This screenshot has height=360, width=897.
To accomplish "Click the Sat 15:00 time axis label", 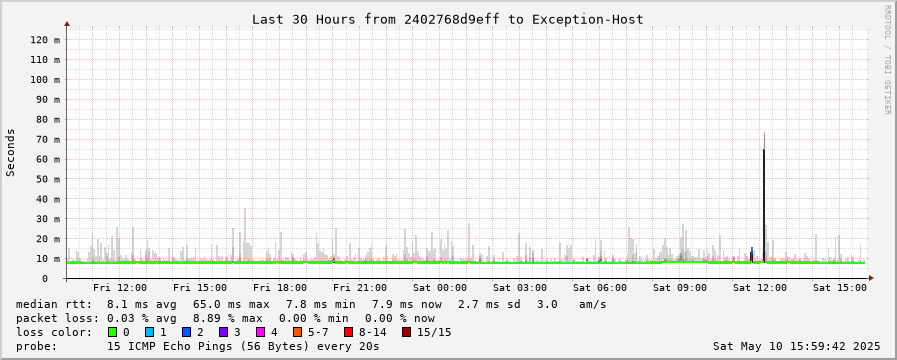I will coord(840,288).
